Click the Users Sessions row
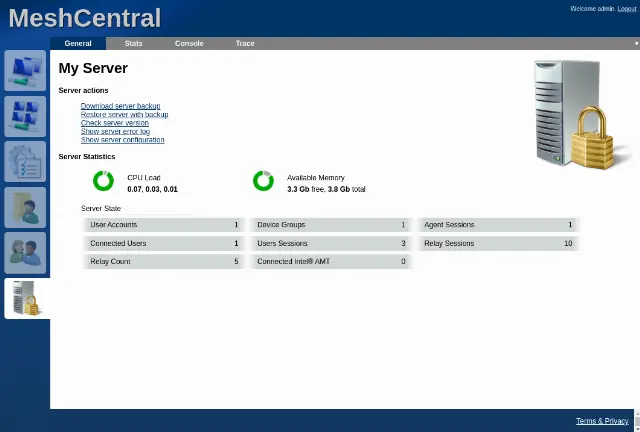640x432 pixels. [331, 243]
